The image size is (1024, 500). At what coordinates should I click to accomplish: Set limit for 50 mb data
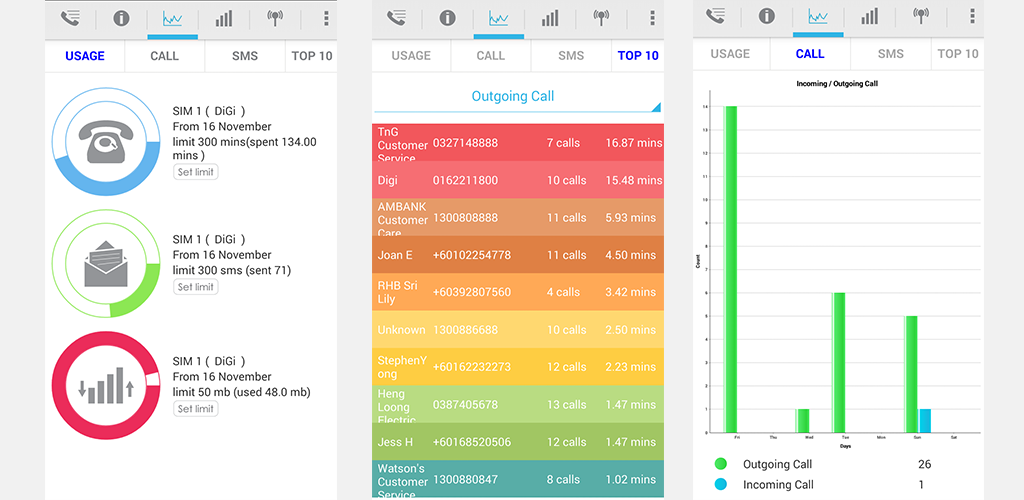[x=196, y=409]
